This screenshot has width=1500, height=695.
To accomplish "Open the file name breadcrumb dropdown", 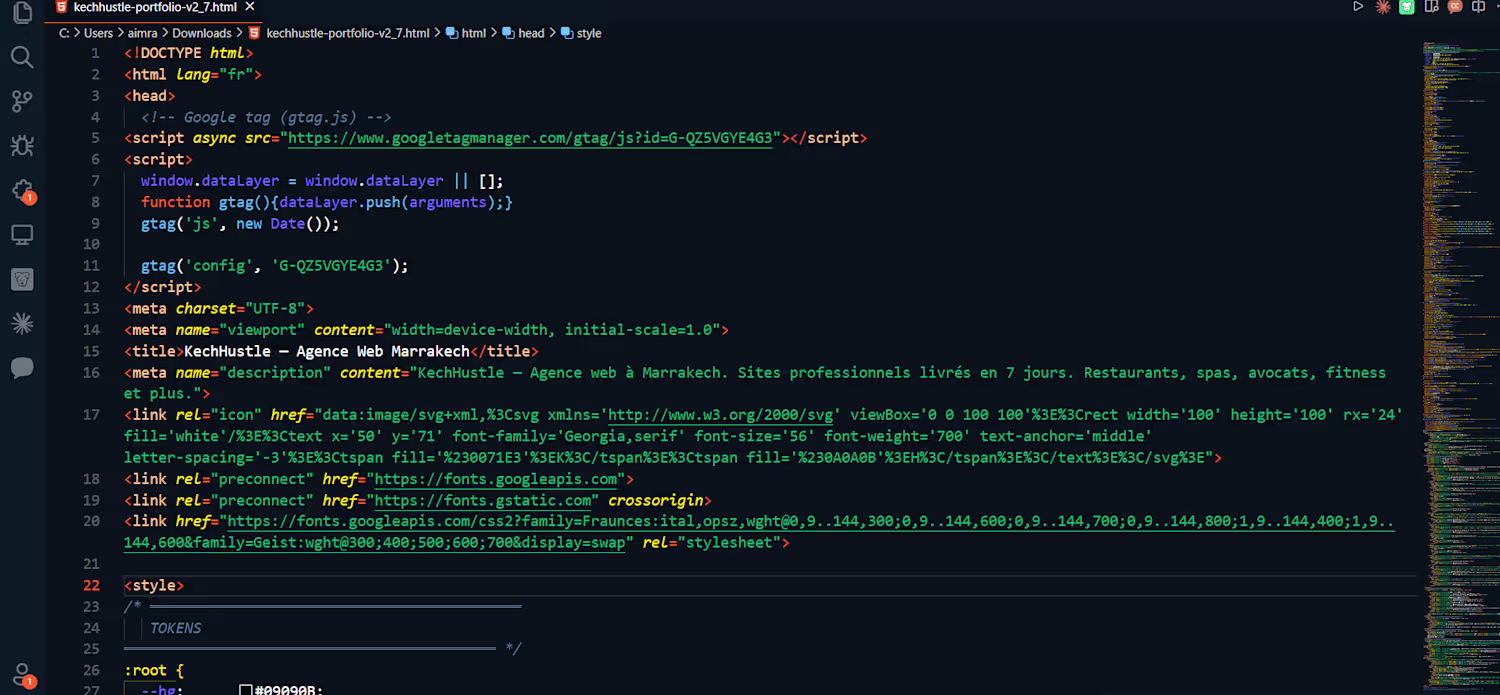I will coord(347,33).
